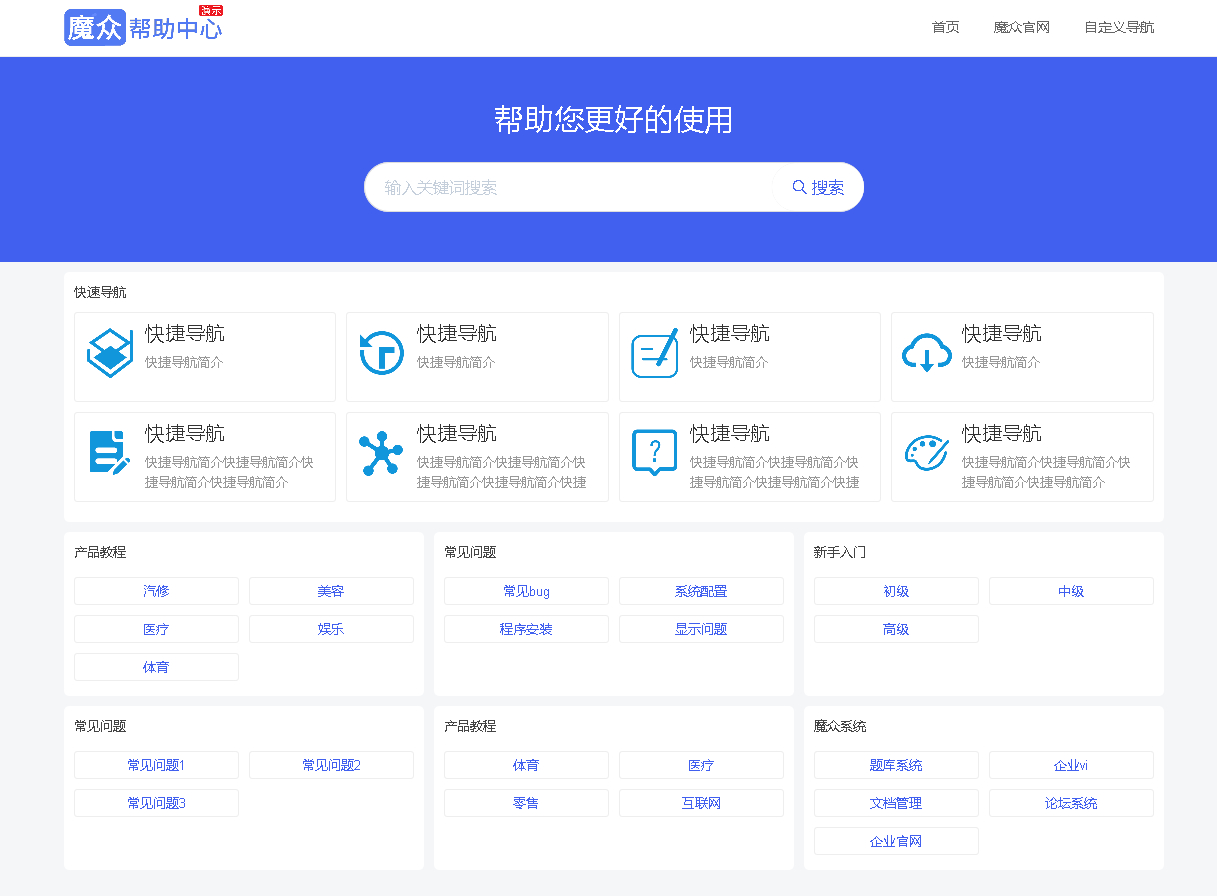Click the 帮助您更好的使用 banner title
The image size is (1217, 896).
click(613, 119)
